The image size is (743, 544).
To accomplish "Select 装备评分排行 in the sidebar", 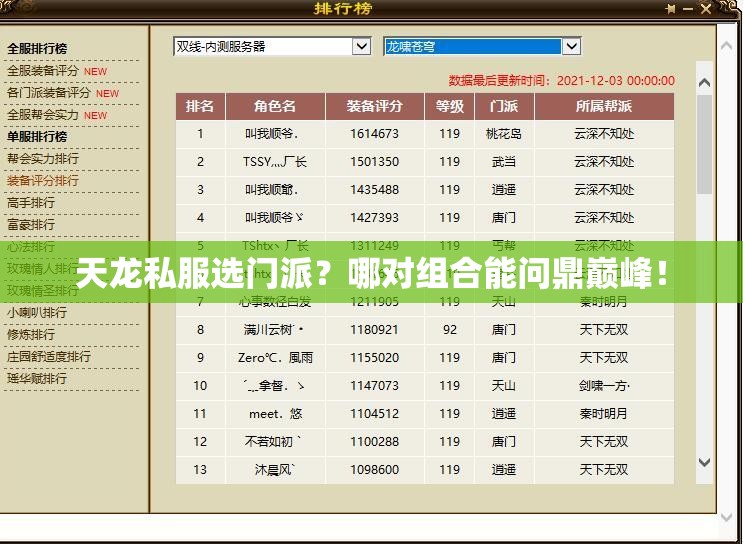I will (x=43, y=181).
